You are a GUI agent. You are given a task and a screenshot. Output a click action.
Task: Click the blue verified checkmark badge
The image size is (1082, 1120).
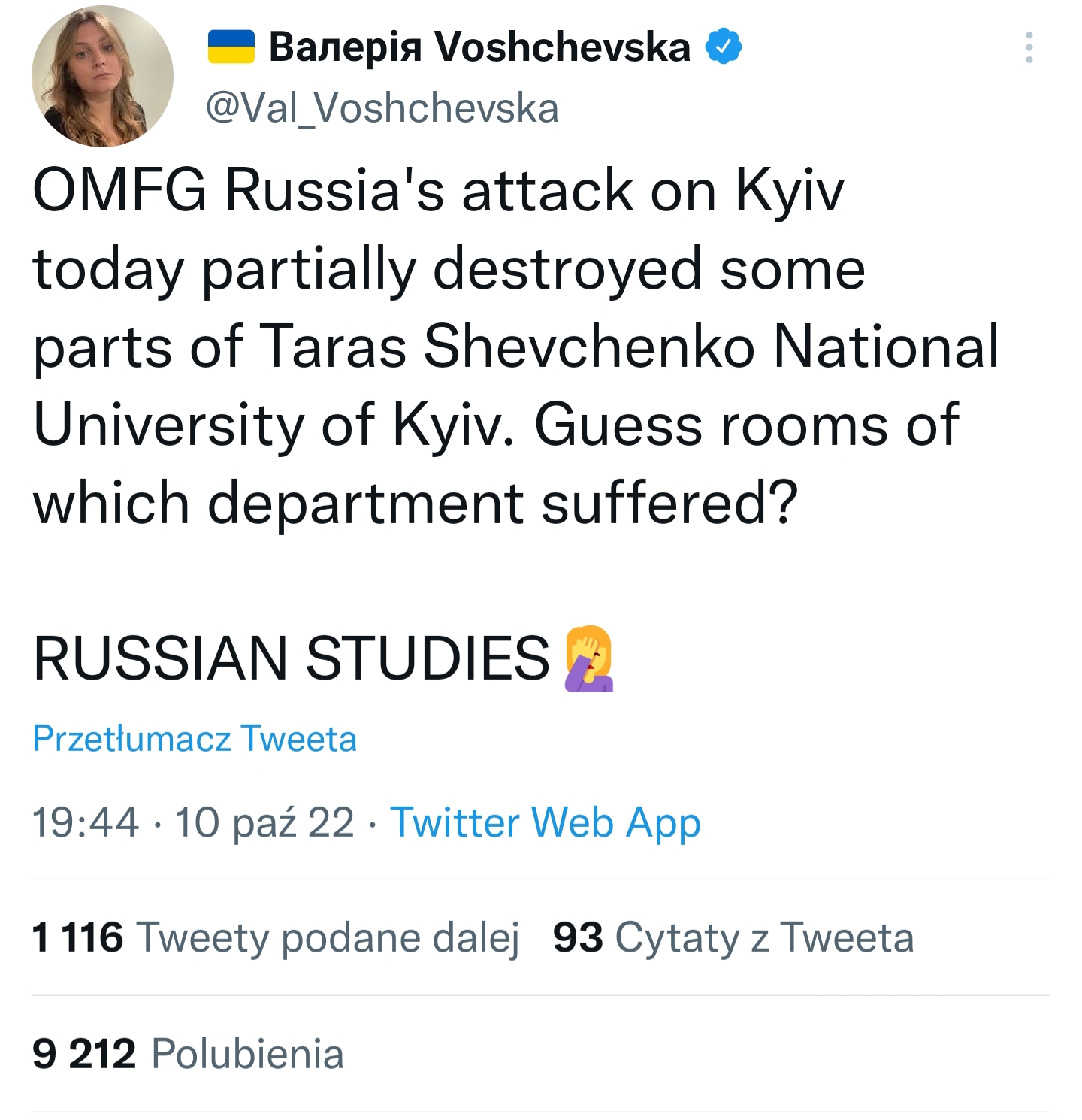click(724, 47)
